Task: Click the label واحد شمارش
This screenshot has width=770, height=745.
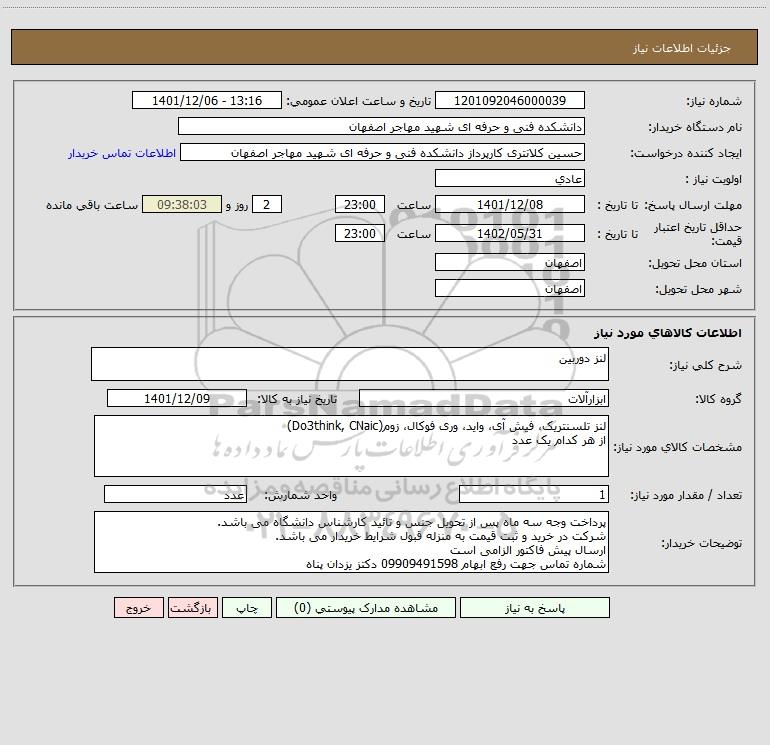Action: pos(301,496)
